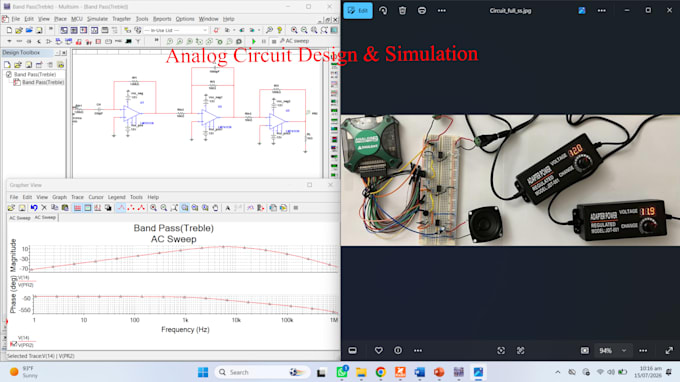Click Edit button in Photos viewer
This screenshot has width=680, height=382.
(x=358, y=10)
